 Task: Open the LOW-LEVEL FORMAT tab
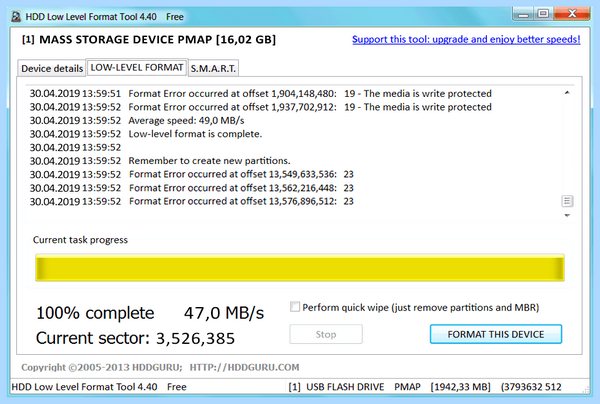coord(137,68)
